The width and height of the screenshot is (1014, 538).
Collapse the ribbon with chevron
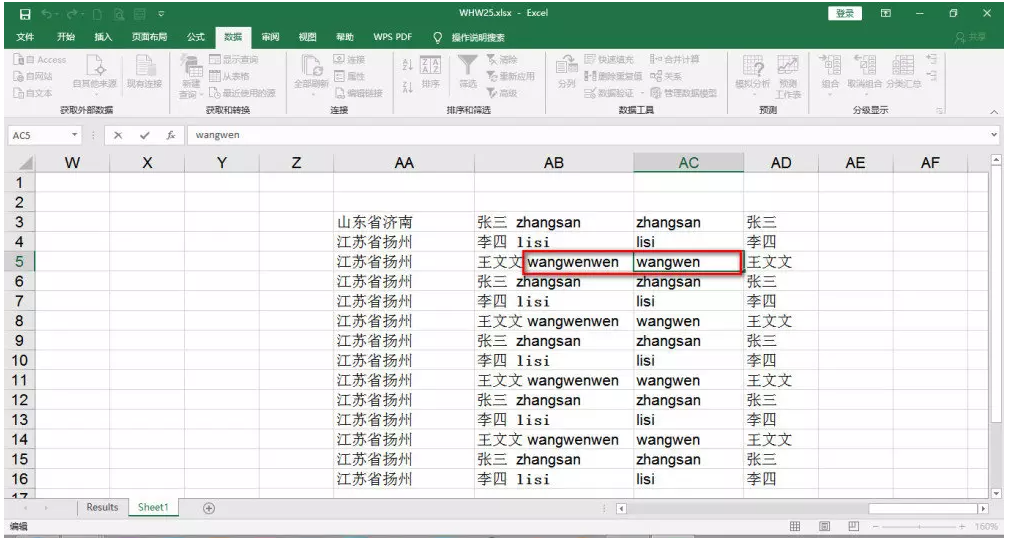[994, 112]
